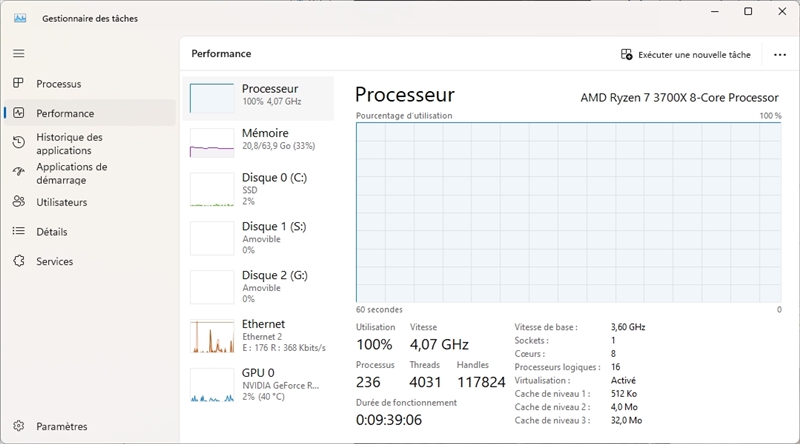The height and width of the screenshot is (444, 800).
Task: Toggle the hamburger navigation menu
Action: point(18,53)
